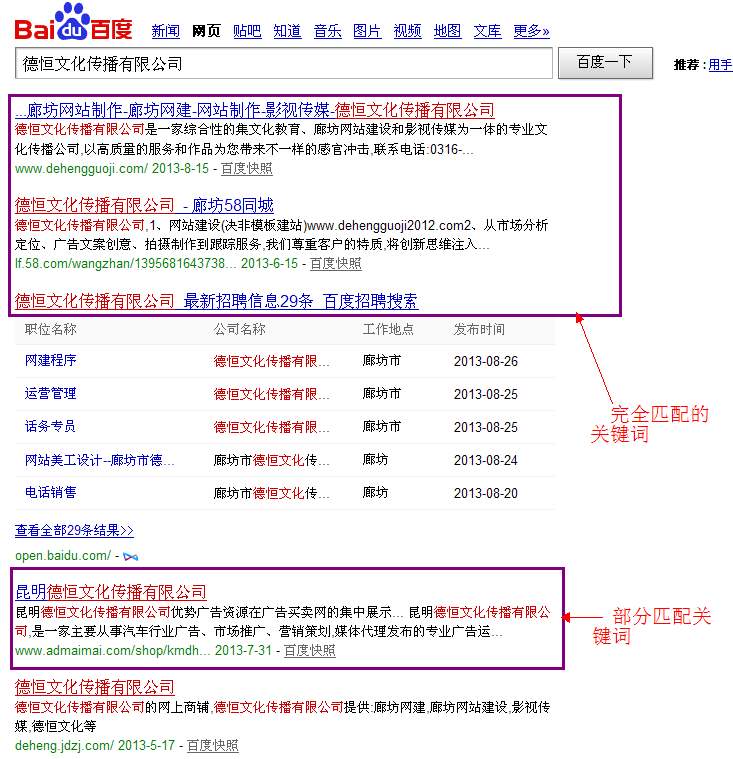This screenshot has width=733, height=759.
Task: Open the 视频 navigation link
Action: (407, 31)
